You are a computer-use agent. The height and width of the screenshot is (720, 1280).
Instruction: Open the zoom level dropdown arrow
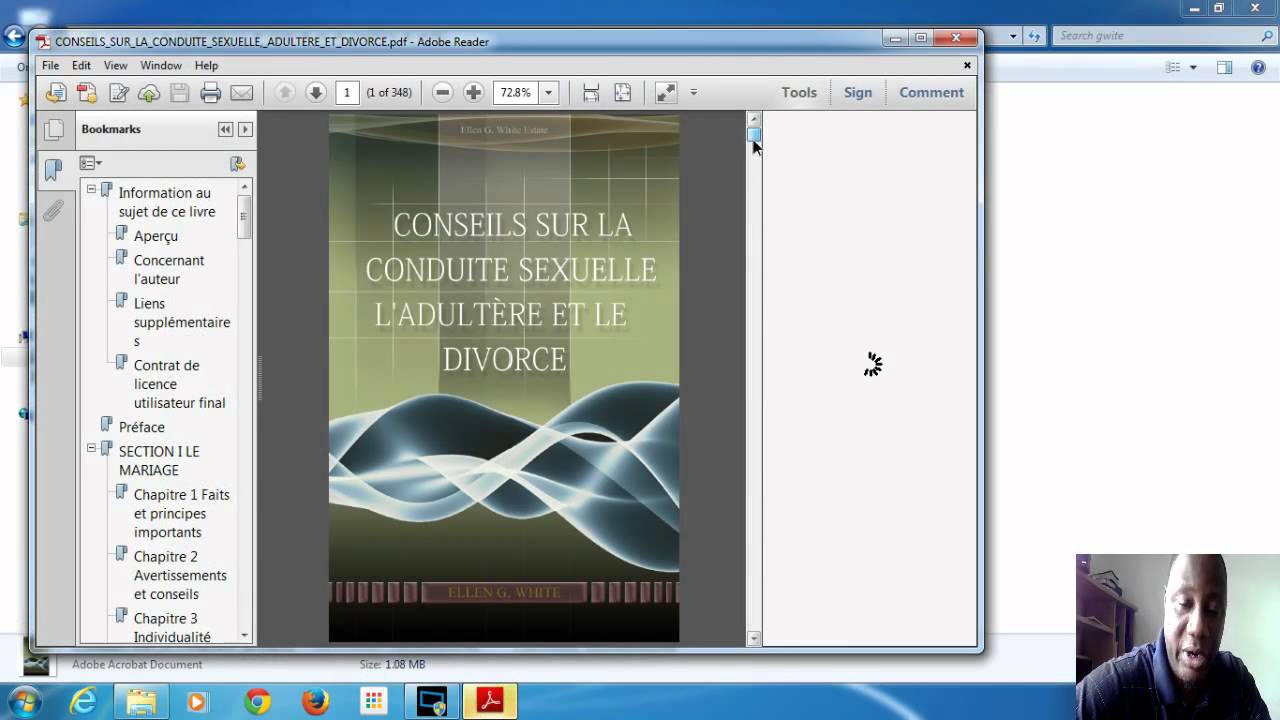tap(548, 92)
